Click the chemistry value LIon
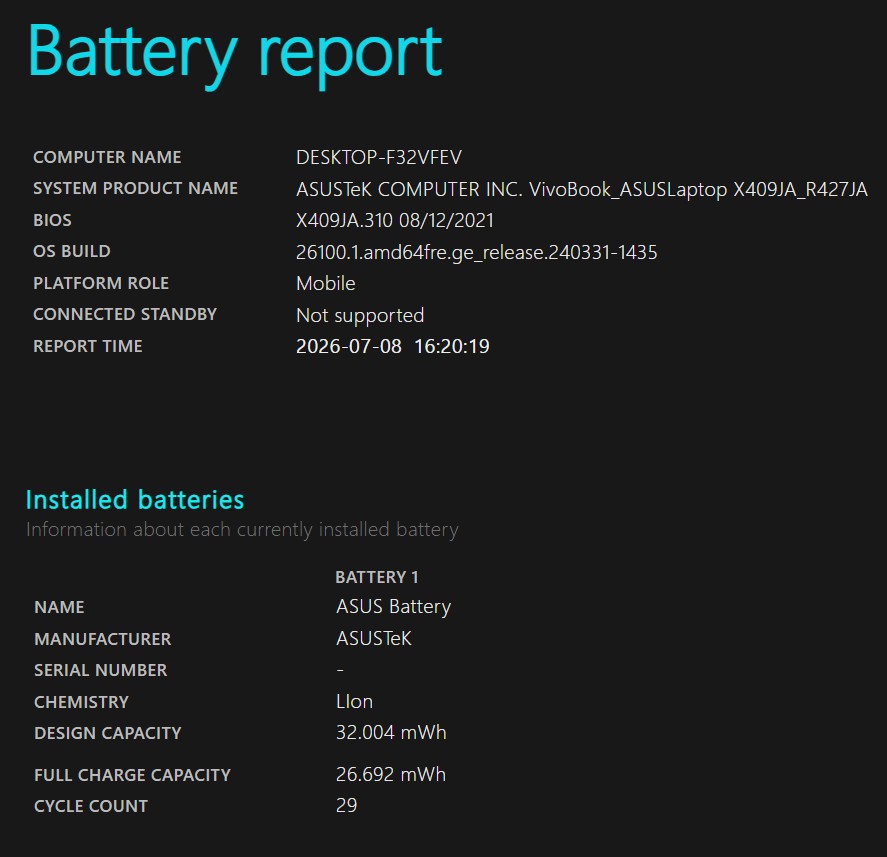The height and width of the screenshot is (857, 887). point(354,702)
